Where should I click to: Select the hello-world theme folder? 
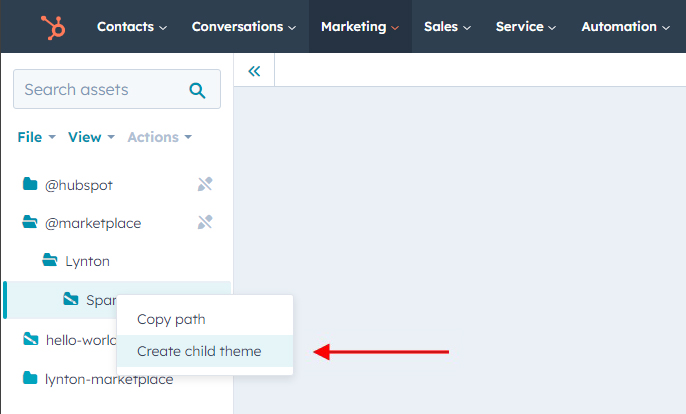(81, 340)
